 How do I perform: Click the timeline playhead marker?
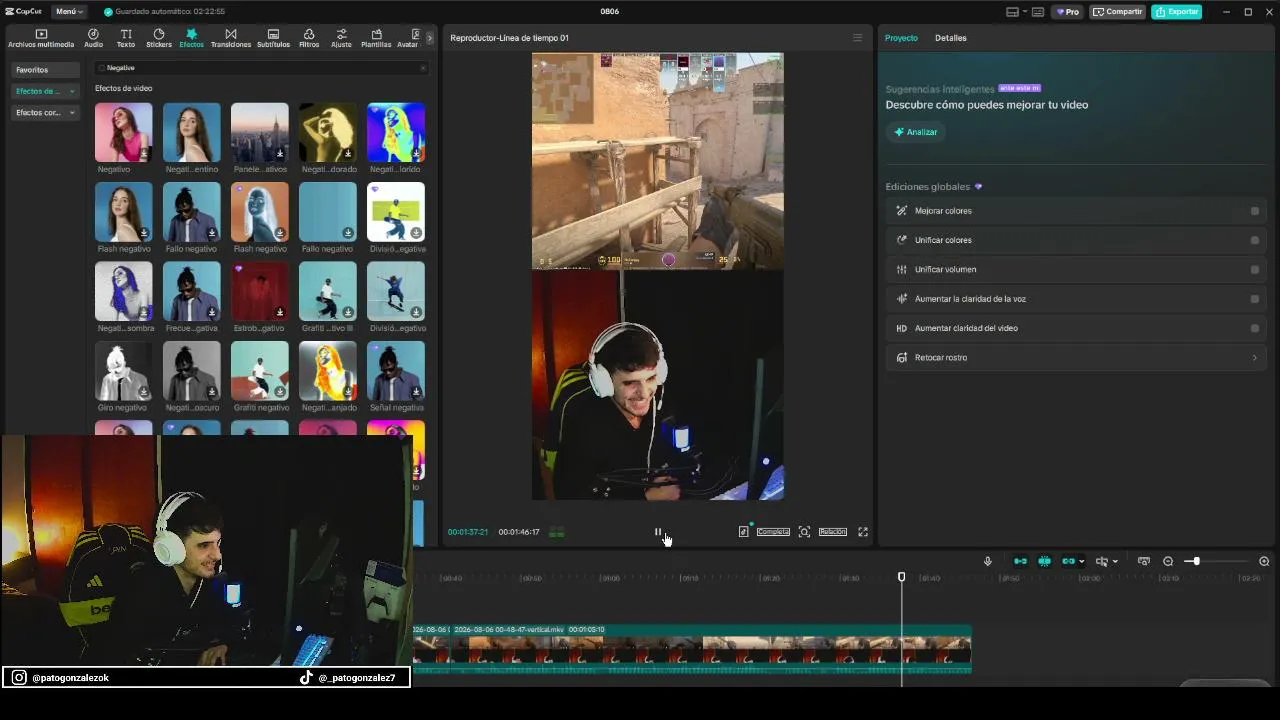[901, 577]
